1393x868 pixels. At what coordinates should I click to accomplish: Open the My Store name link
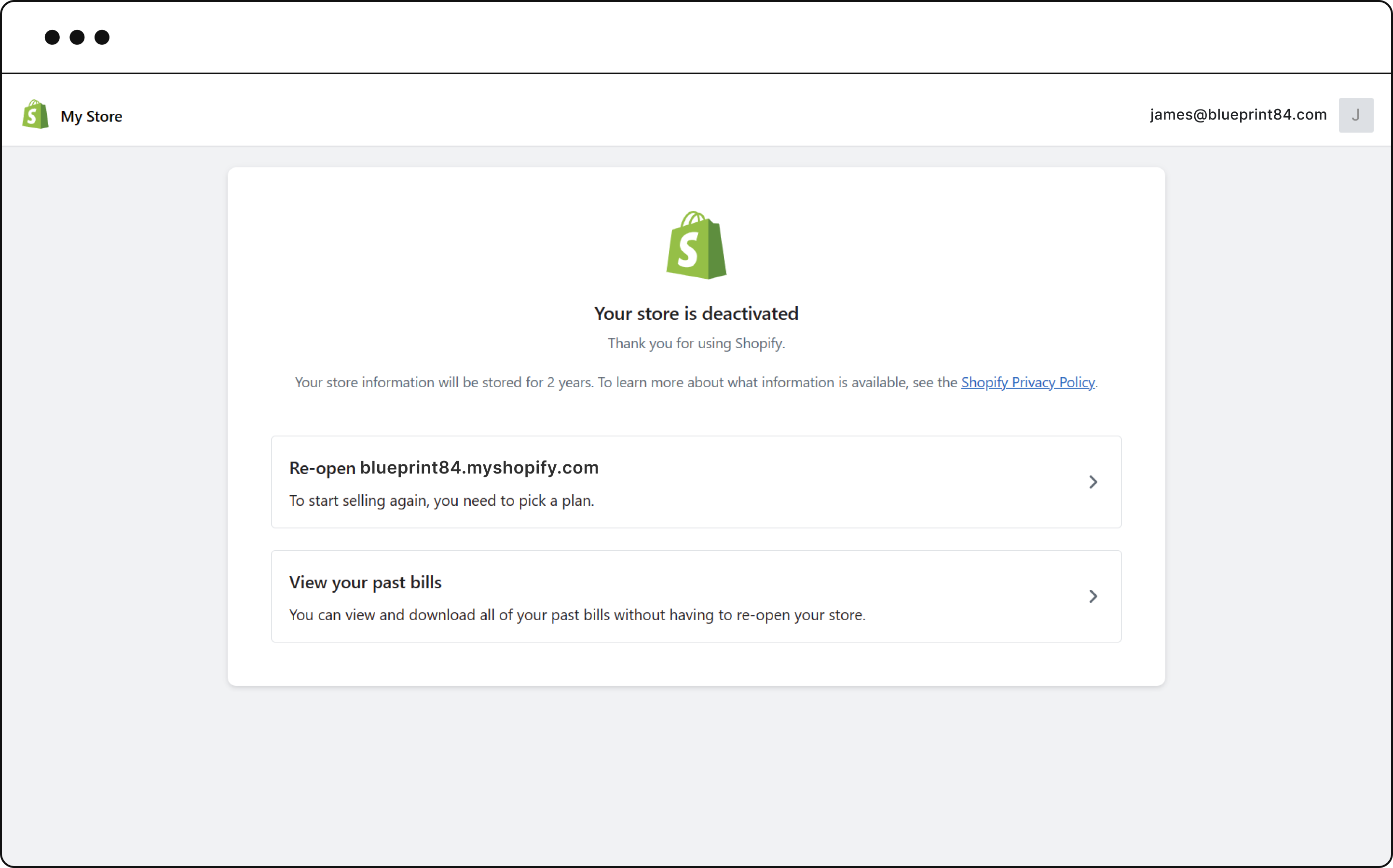91,117
